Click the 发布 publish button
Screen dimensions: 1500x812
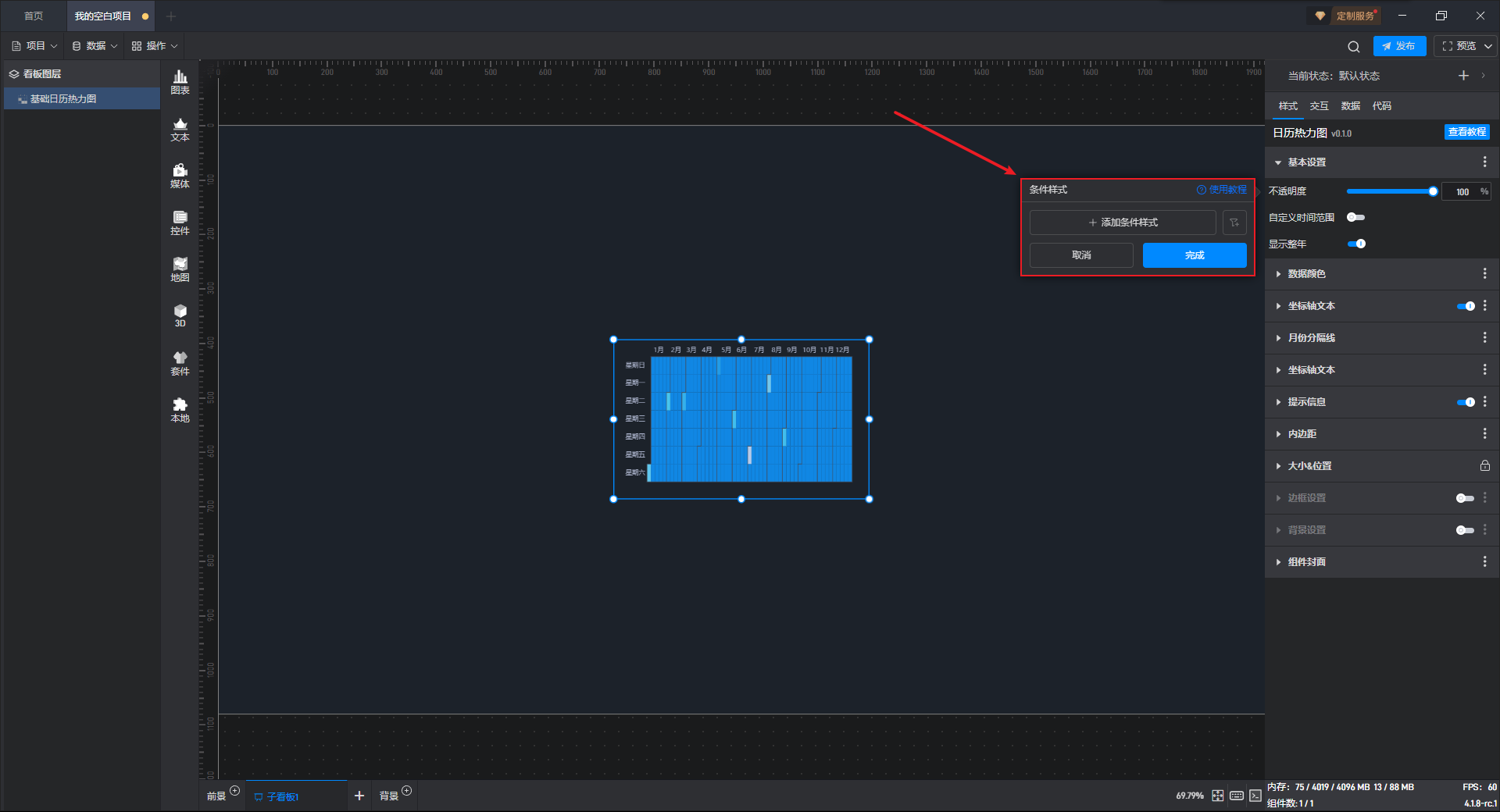[1399, 46]
